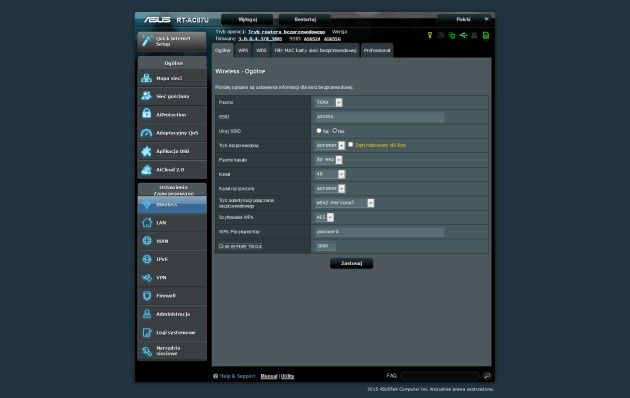The image size is (630, 398).
Task: Open the Manual link
Action: click(269, 376)
